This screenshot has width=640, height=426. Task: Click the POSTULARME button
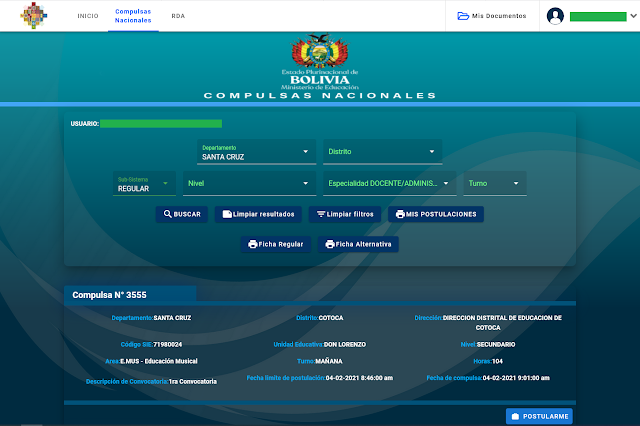pos(539,416)
